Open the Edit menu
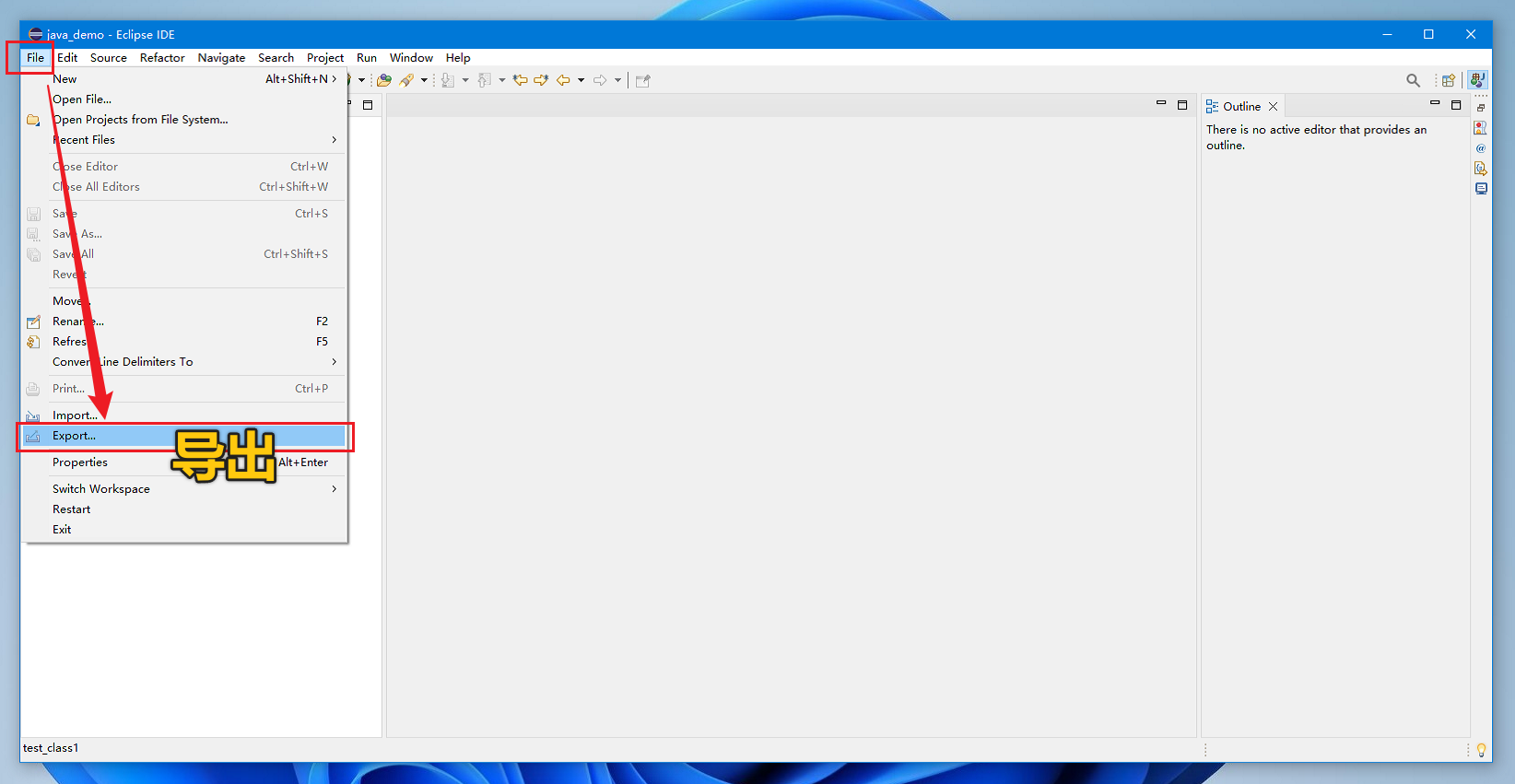The width and height of the screenshot is (1515, 784). tap(67, 57)
